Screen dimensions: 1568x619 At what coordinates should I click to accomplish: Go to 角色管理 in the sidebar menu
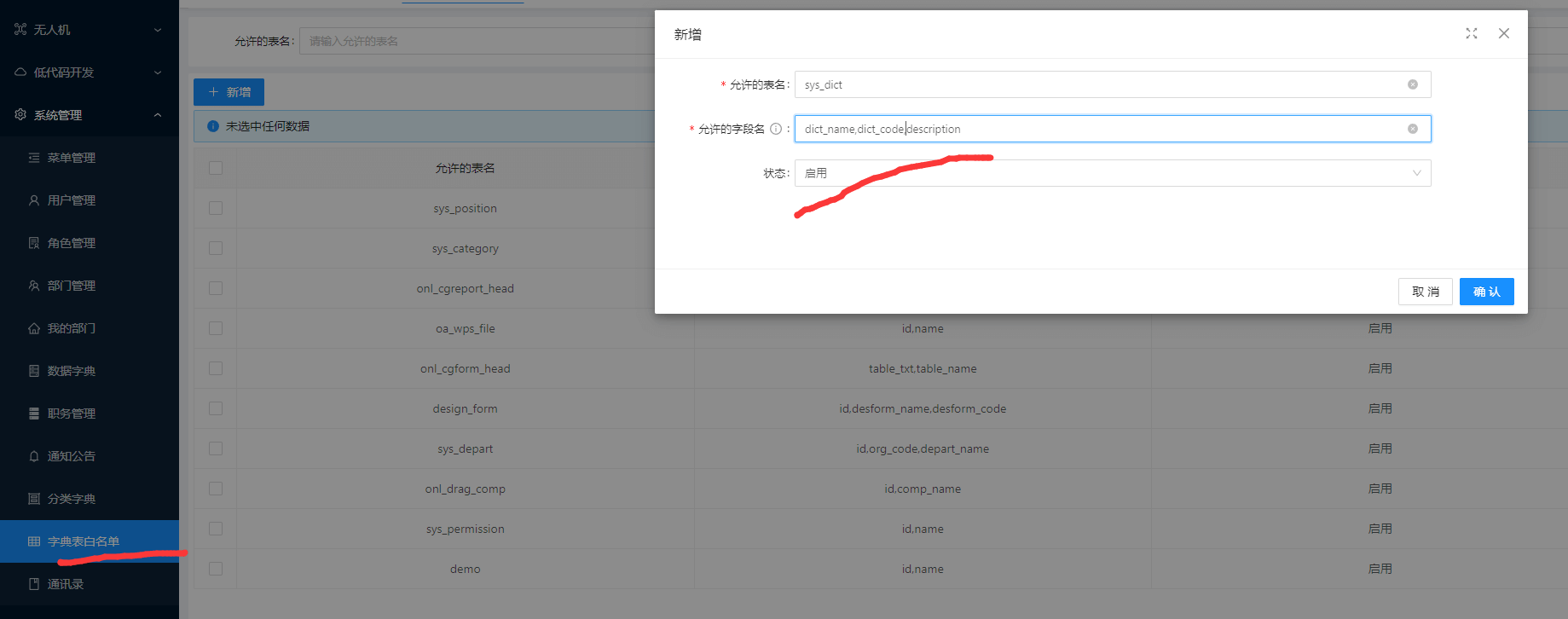click(x=72, y=243)
